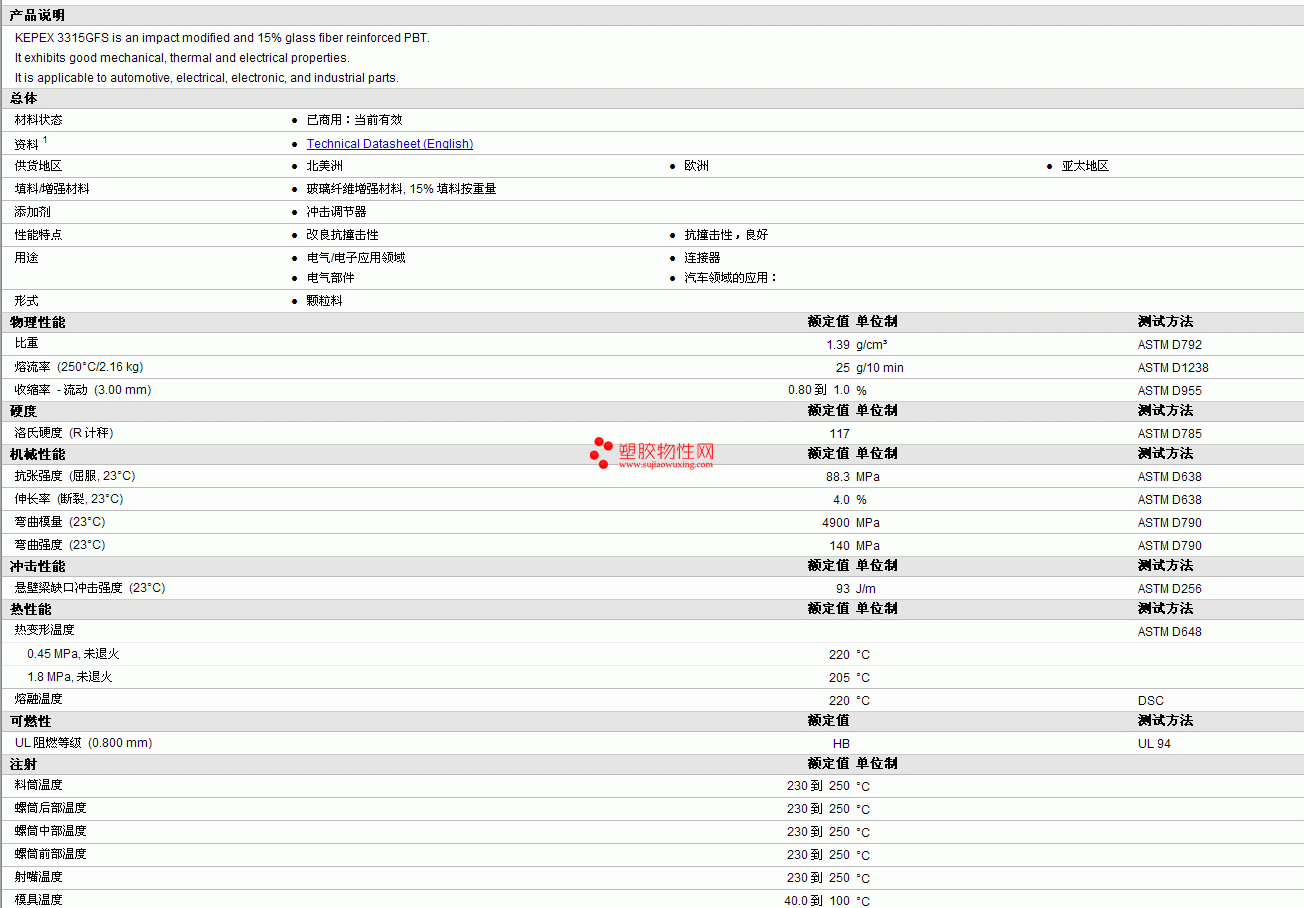Select '抗张强度 (屈服, 23°C)' label
The image size is (1304, 908).
click(x=75, y=476)
